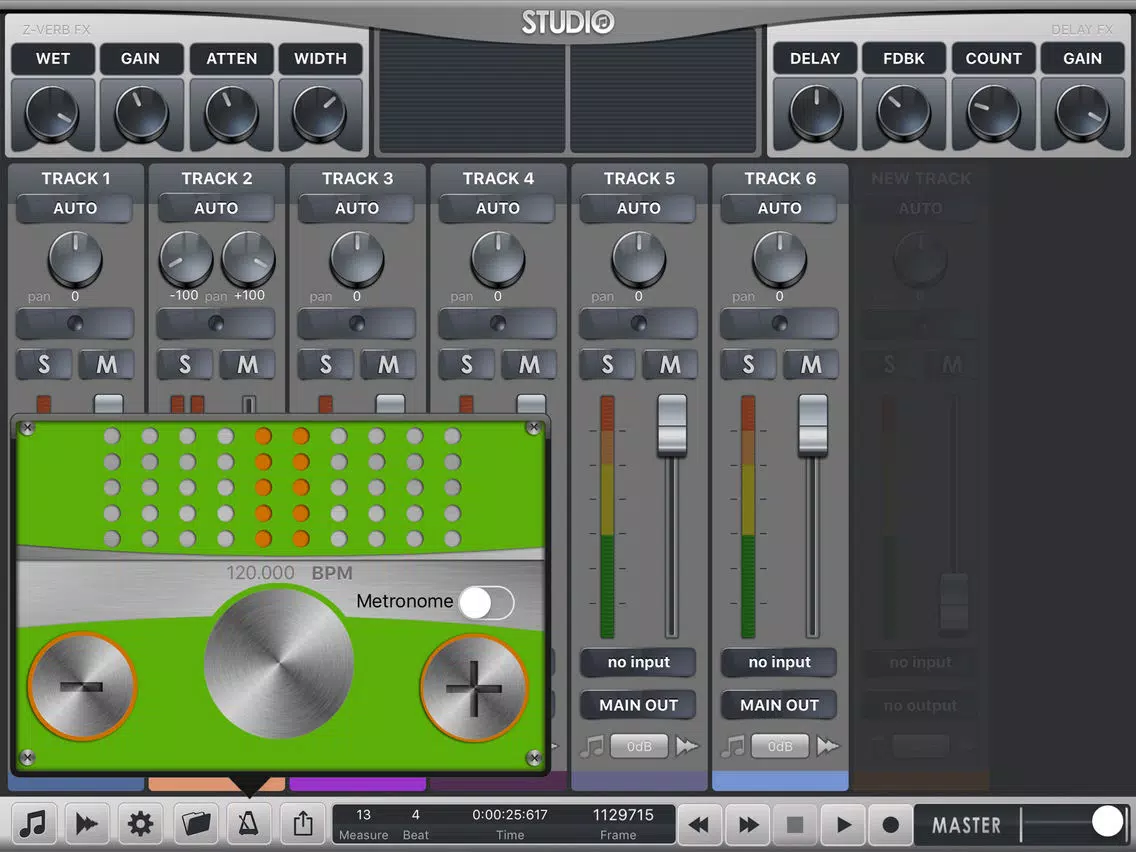The height and width of the screenshot is (852, 1136).
Task: Open Track 6's AUTO automation selector
Action: coord(780,209)
